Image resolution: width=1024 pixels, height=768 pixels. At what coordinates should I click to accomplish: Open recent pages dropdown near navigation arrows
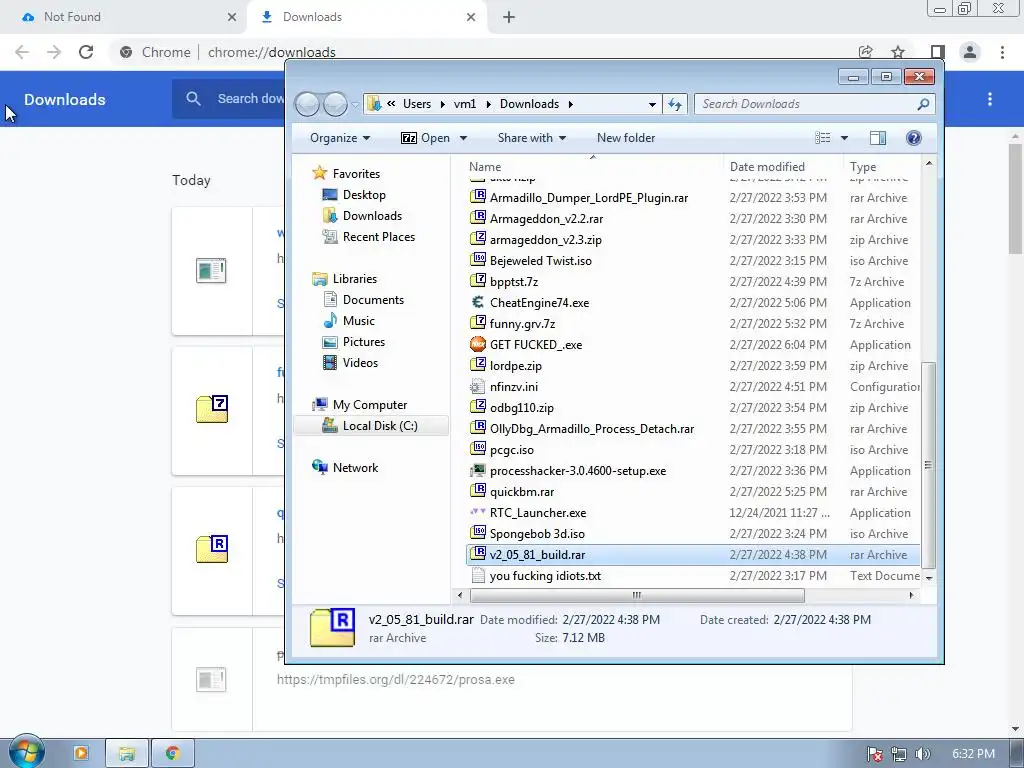coord(355,104)
